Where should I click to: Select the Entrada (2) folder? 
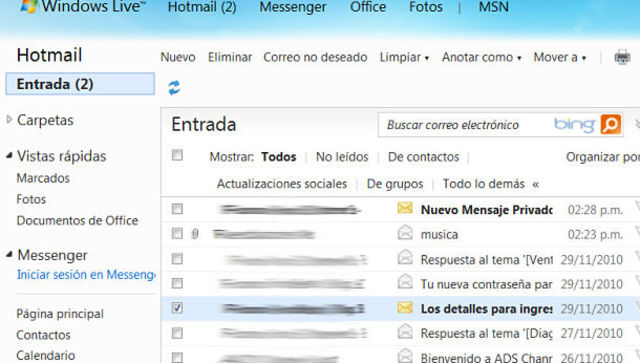[x=80, y=84]
